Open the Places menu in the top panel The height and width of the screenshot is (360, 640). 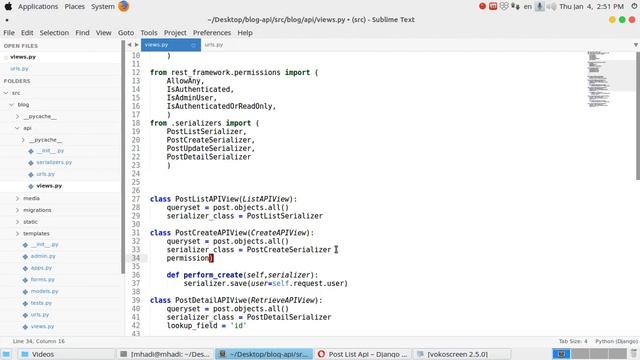coord(74,7)
